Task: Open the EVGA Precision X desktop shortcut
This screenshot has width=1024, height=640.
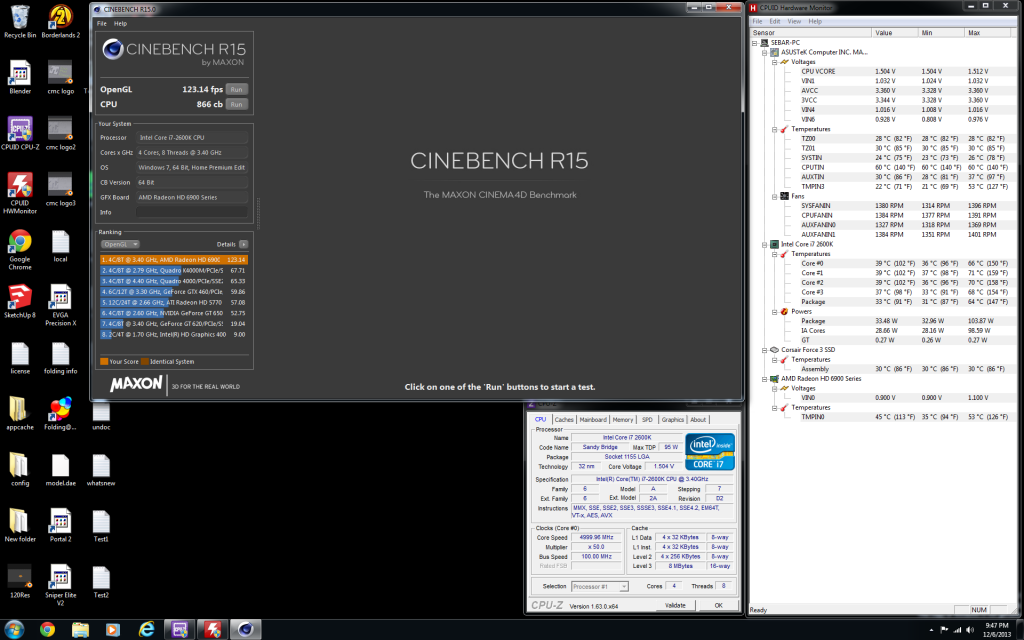Action: (61, 306)
